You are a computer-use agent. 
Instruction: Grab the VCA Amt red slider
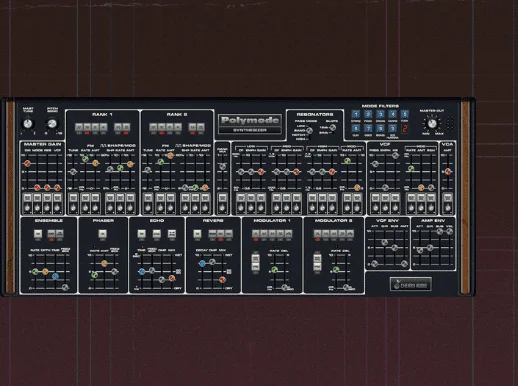[448, 171]
